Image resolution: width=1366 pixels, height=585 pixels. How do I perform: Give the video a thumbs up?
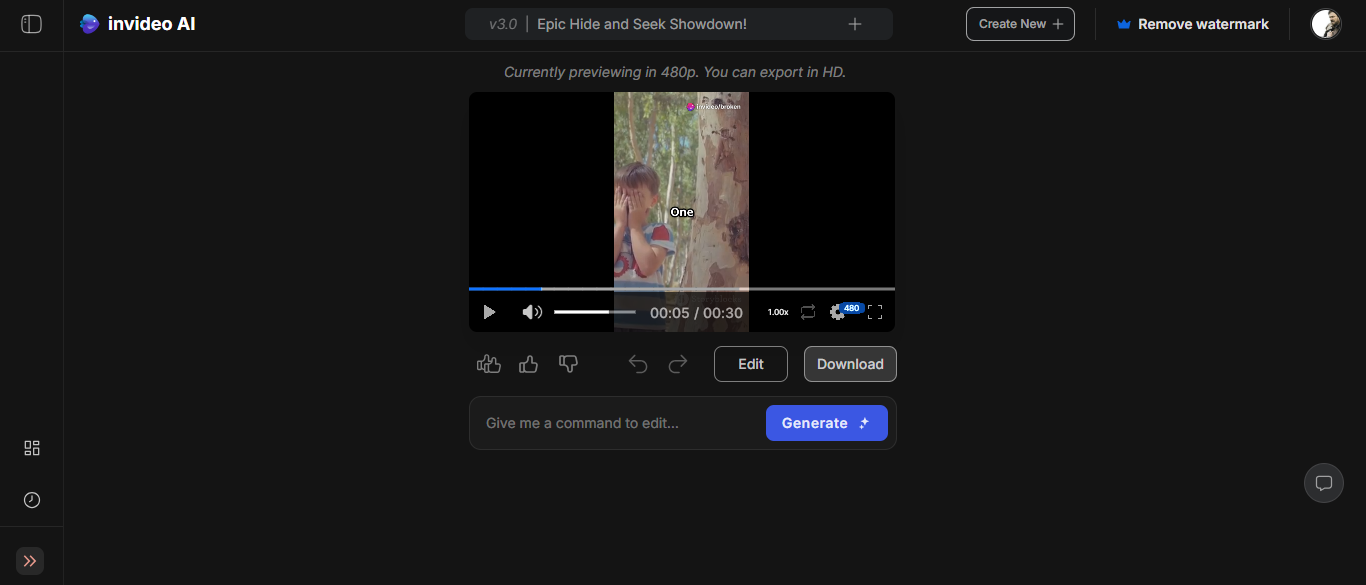point(528,364)
